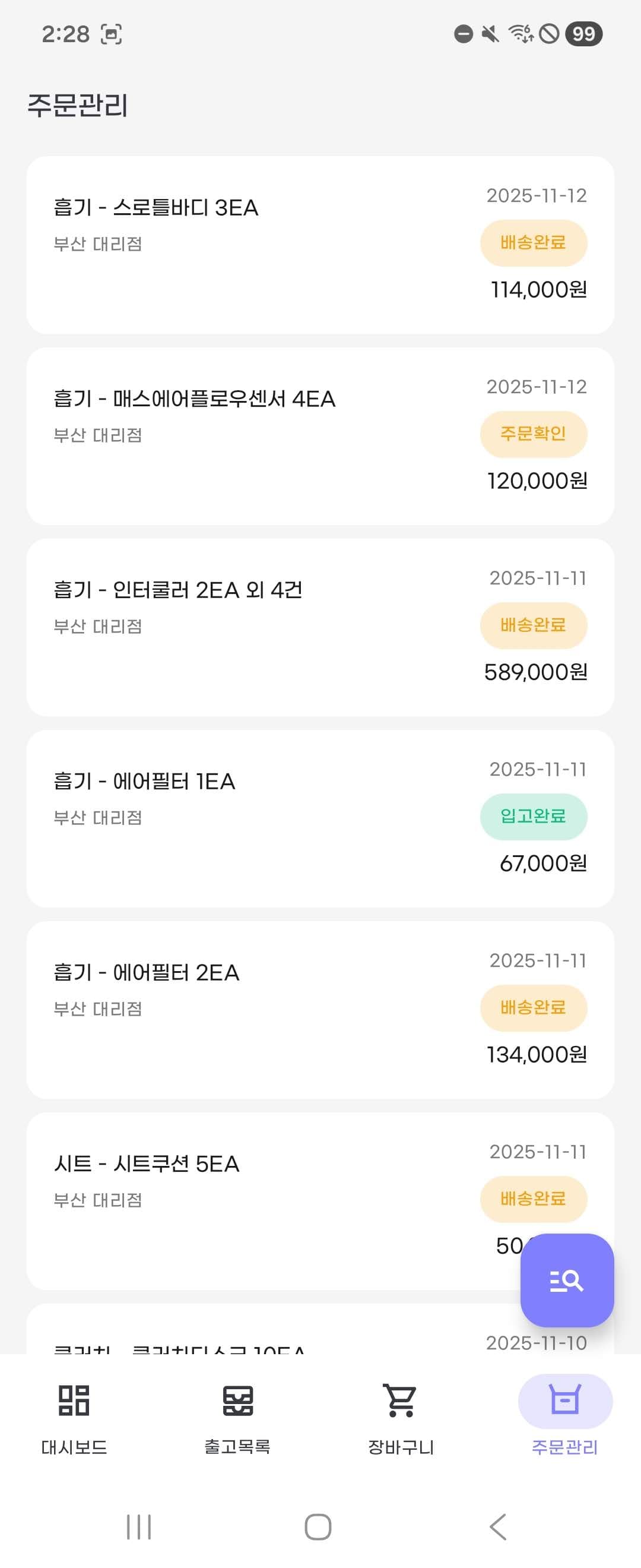This screenshot has height=1568, width=641.
Task: Open the shipment list (출고목록) icon
Action: click(237, 1399)
